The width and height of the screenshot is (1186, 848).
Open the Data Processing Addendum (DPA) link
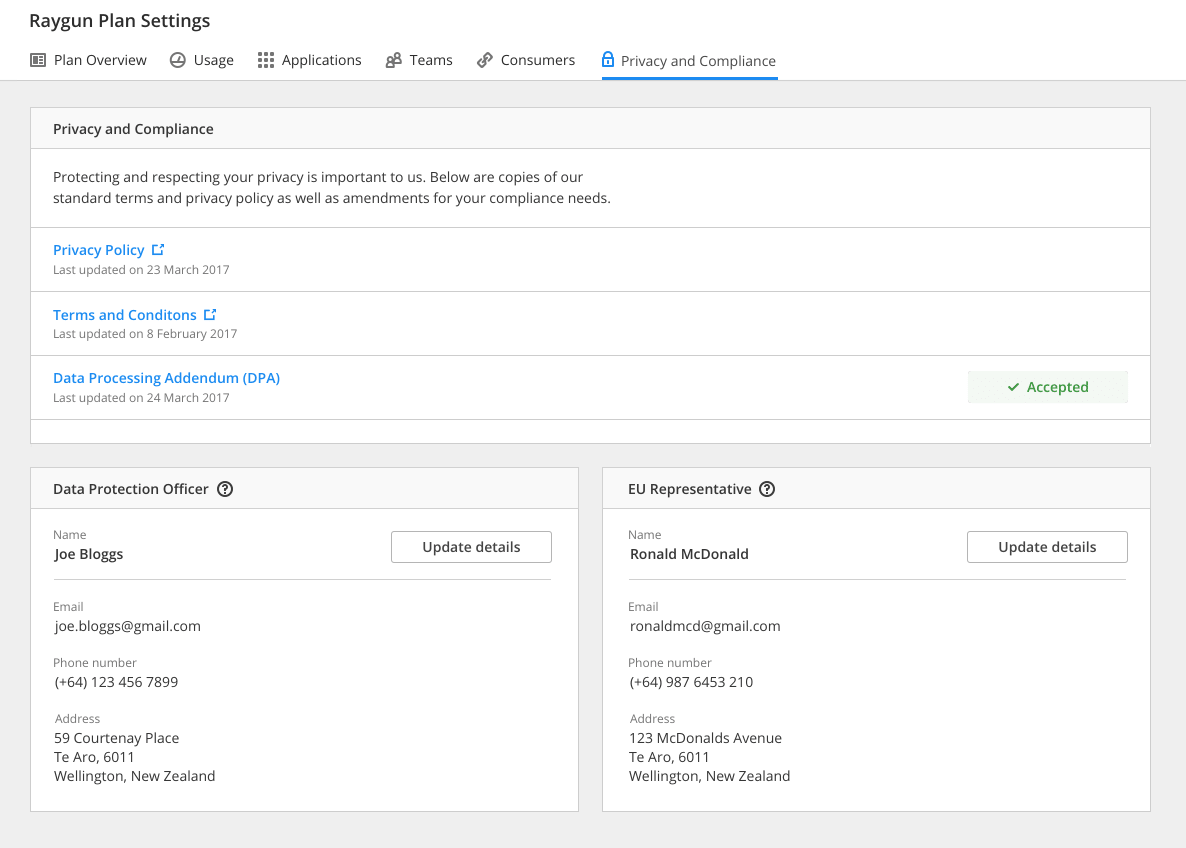(x=166, y=377)
